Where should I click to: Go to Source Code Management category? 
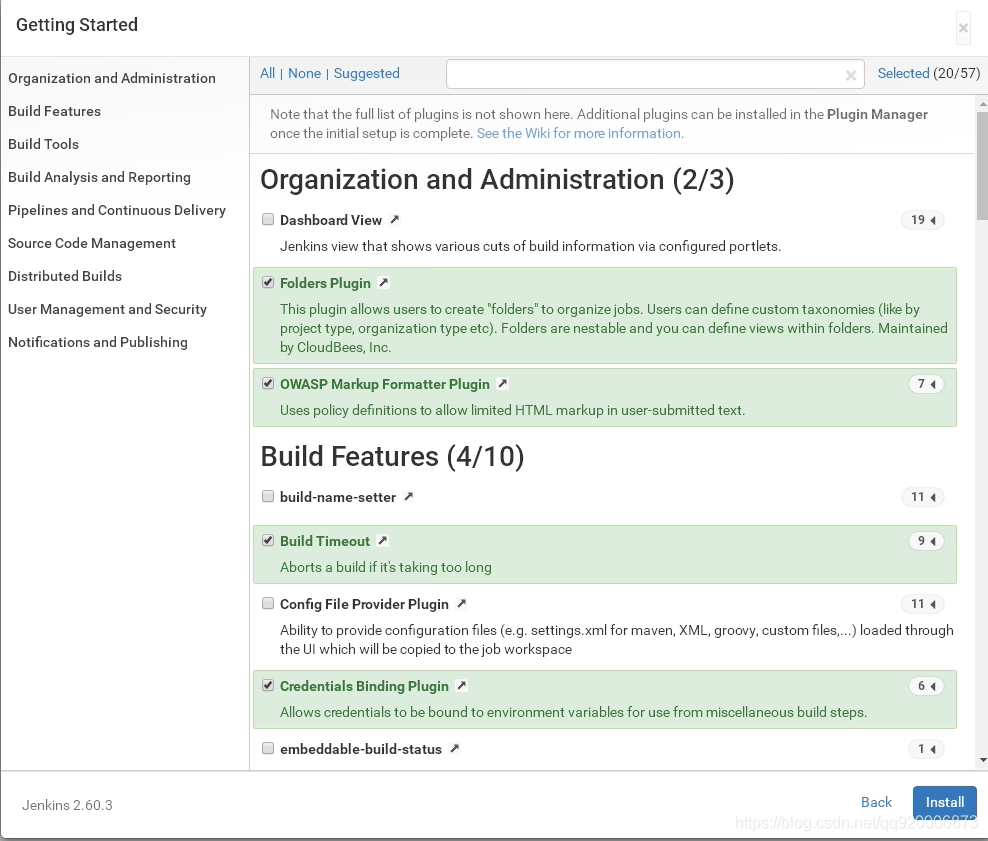92,243
